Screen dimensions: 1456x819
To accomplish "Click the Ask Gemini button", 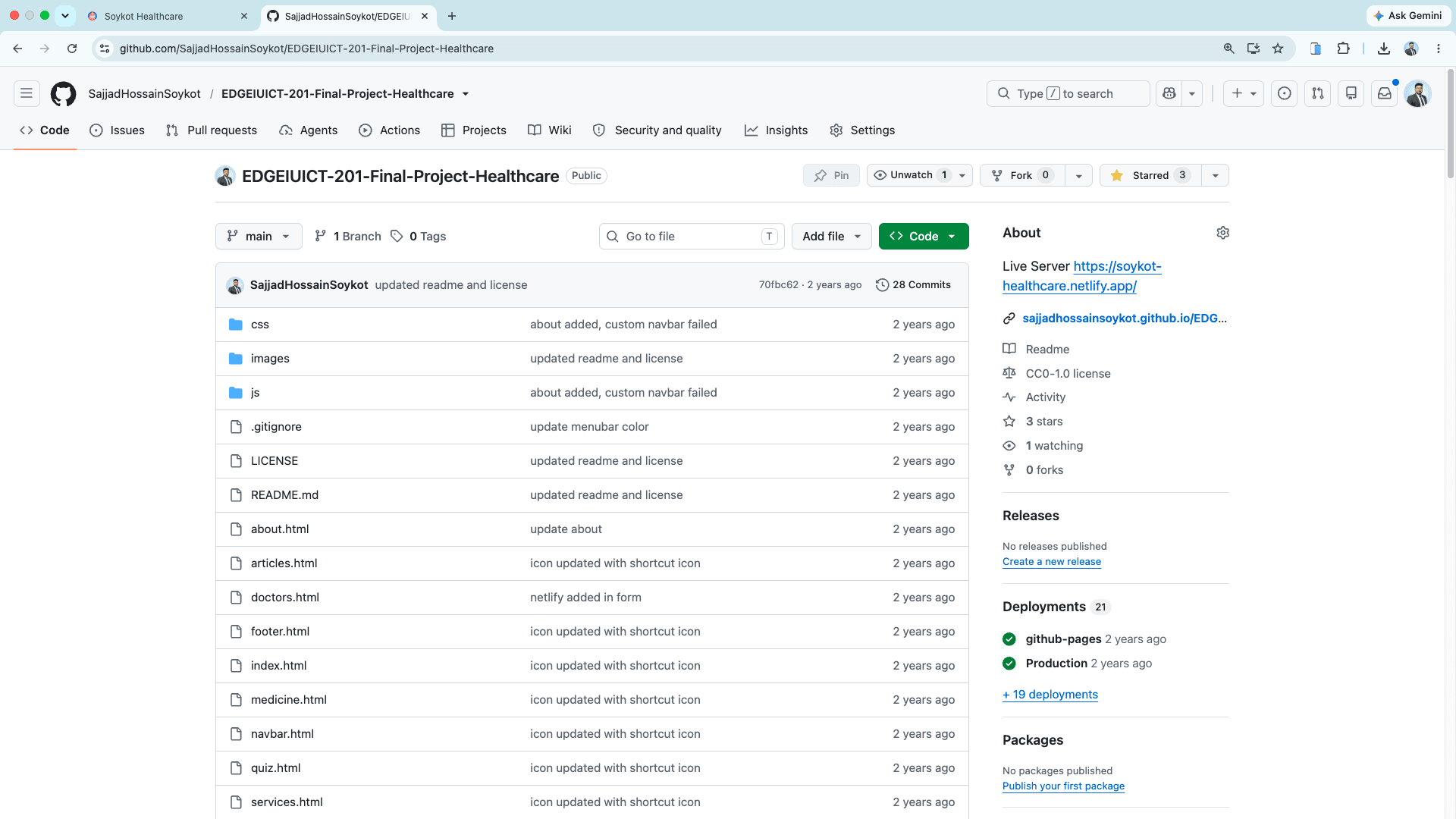I will pyautogui.click(x=1407, y=16).
